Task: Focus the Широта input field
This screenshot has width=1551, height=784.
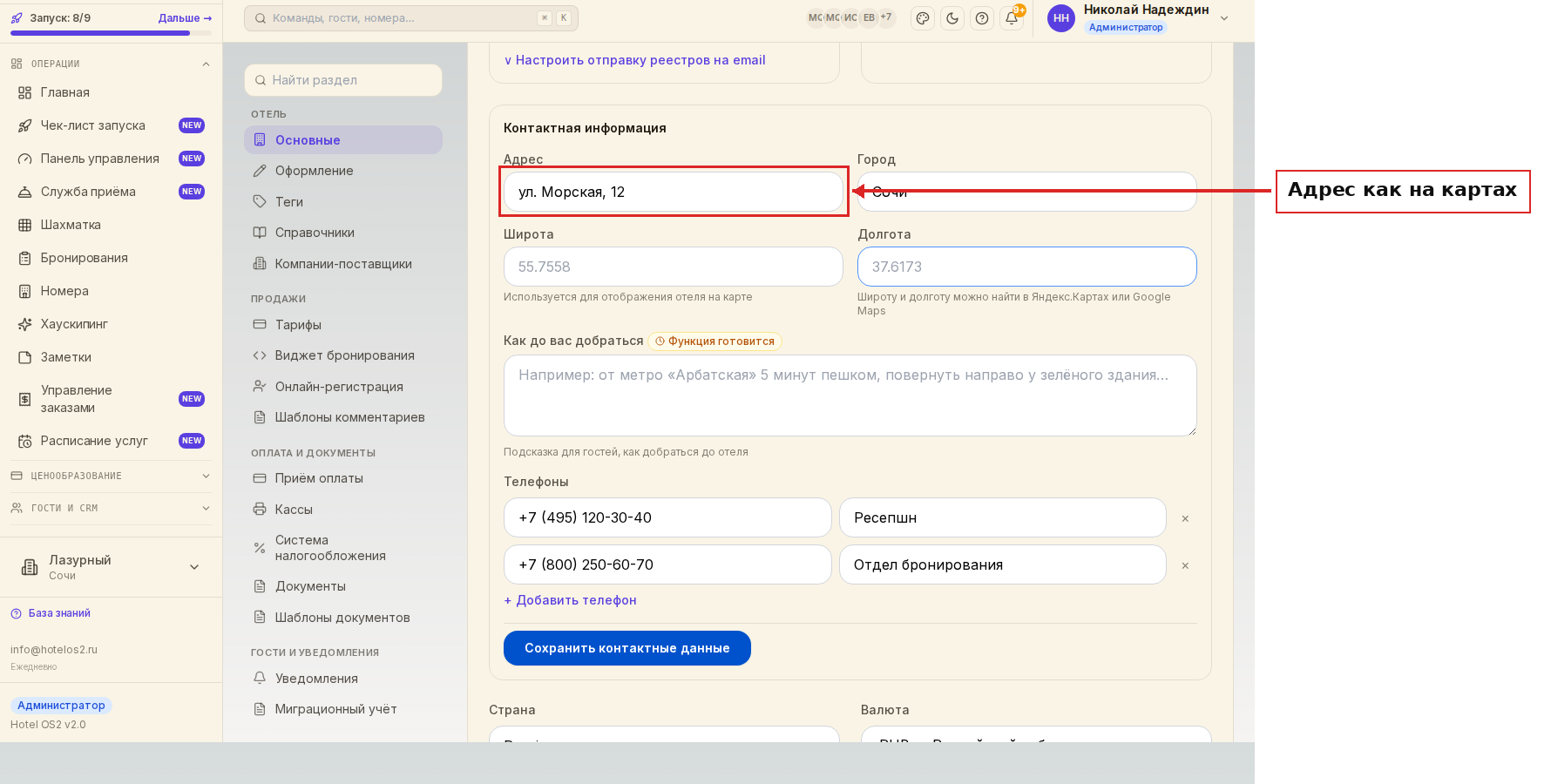Action: pyautogui.click(x=674, y=267)
